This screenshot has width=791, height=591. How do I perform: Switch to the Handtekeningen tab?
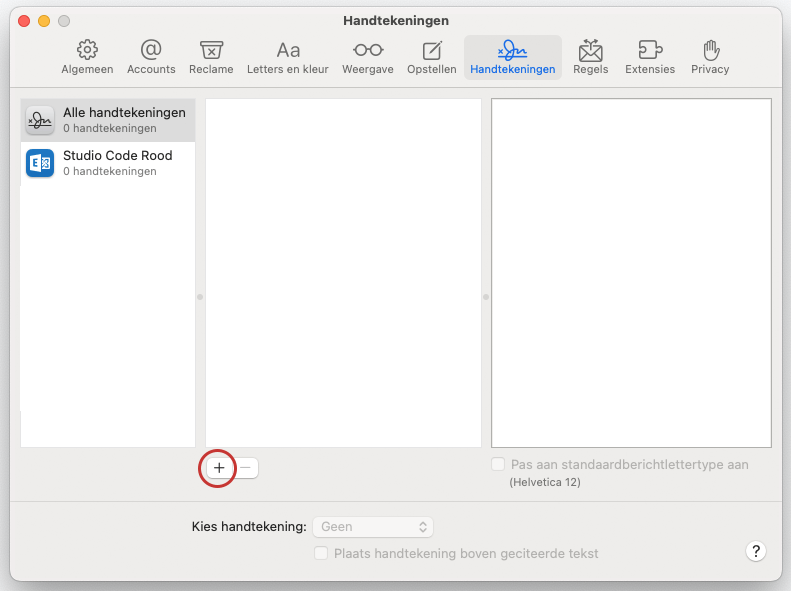(512, 57)
